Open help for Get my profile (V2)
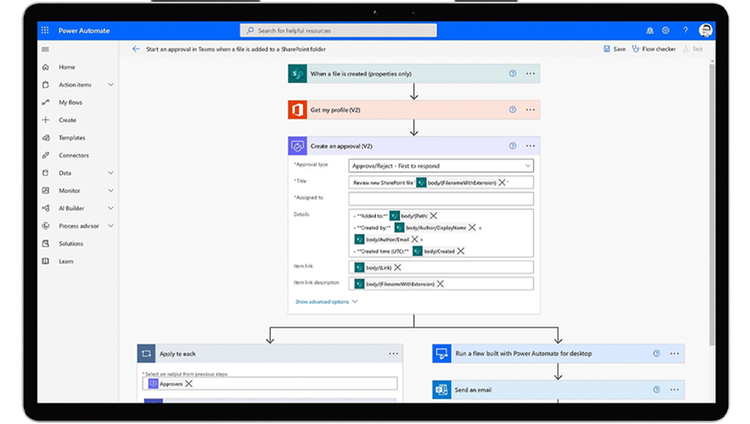Image resolution: width=750 pixels, height=424 pixels. [x=512, y=110]
